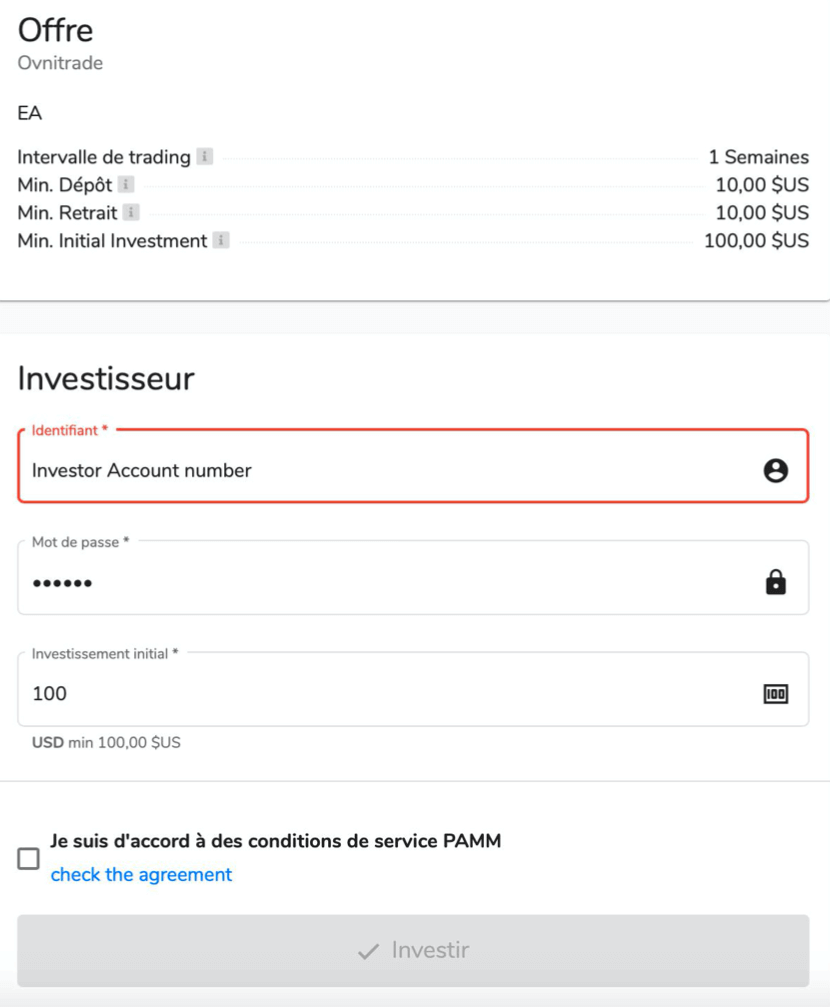The height and width of the screenshot is (1007, 830).
Task: Click the info icon next to Min. Dépôt
Action: tap(125, 185)
